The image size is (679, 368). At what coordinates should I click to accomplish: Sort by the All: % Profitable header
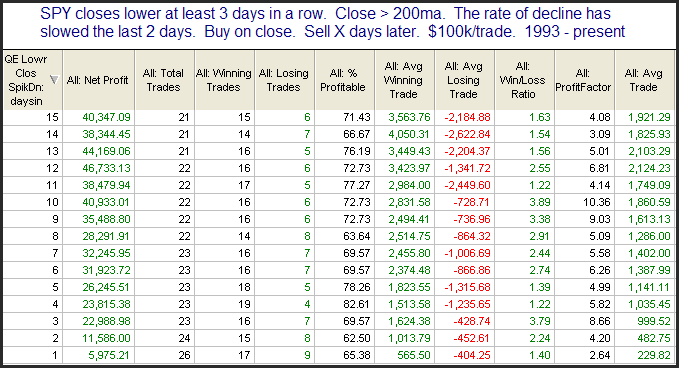point(343,80)
